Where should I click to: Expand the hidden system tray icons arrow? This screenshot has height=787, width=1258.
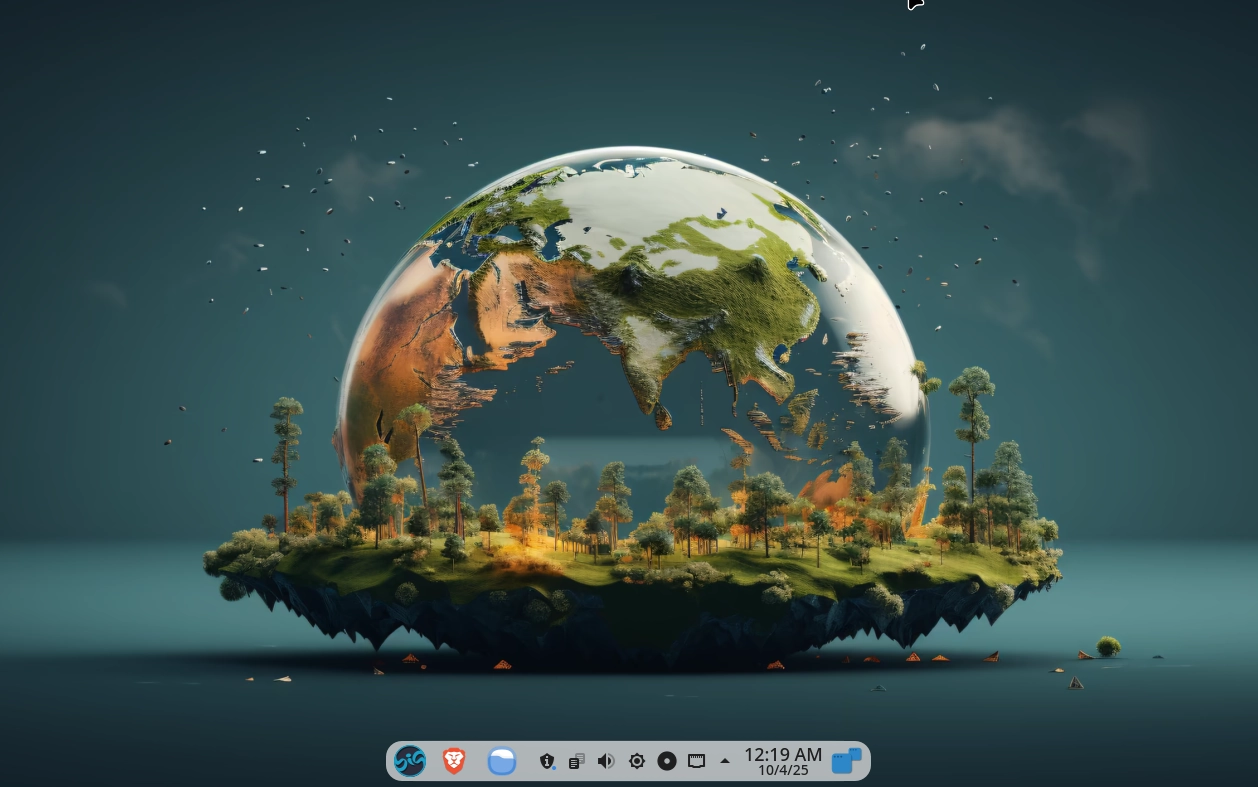click(x=725, y=761)
